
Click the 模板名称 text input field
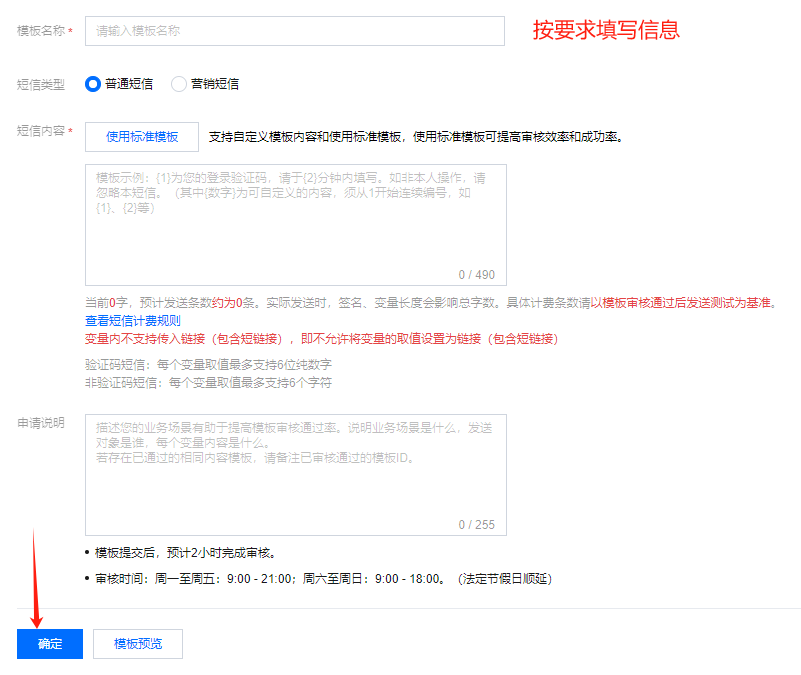tap(294, 31)
